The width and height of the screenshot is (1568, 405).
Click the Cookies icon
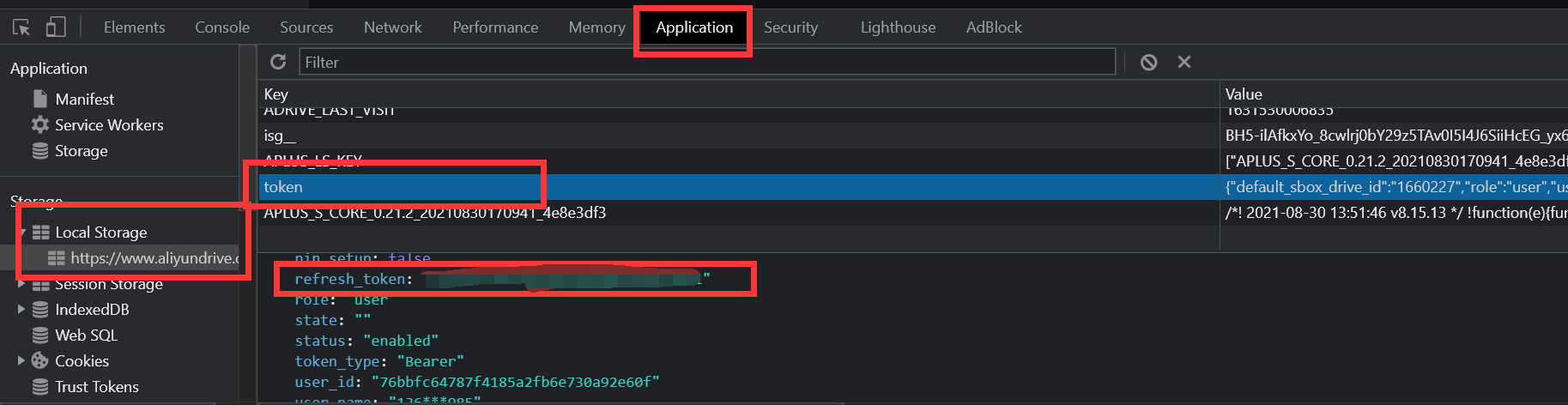point(40,360)
